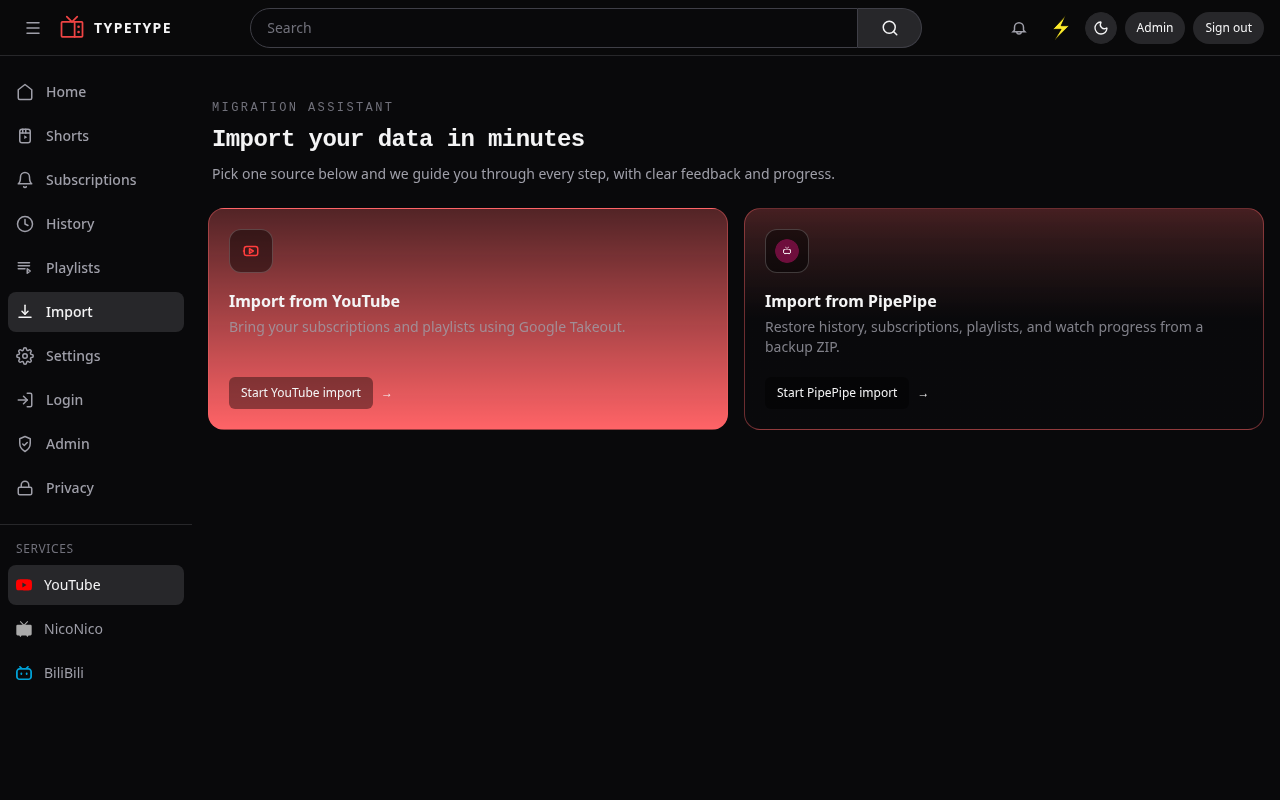
Task: Click the NicoNico TV logo icon
Action: [24, 629]
